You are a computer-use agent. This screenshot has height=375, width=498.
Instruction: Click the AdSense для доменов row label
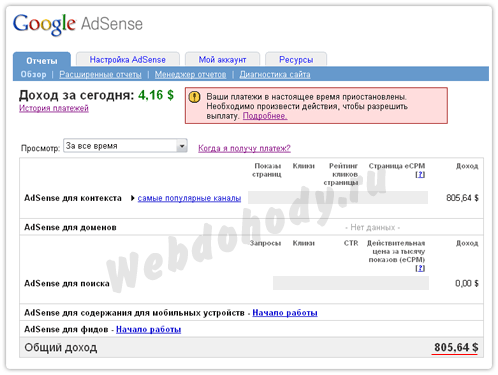pos(70,227)
